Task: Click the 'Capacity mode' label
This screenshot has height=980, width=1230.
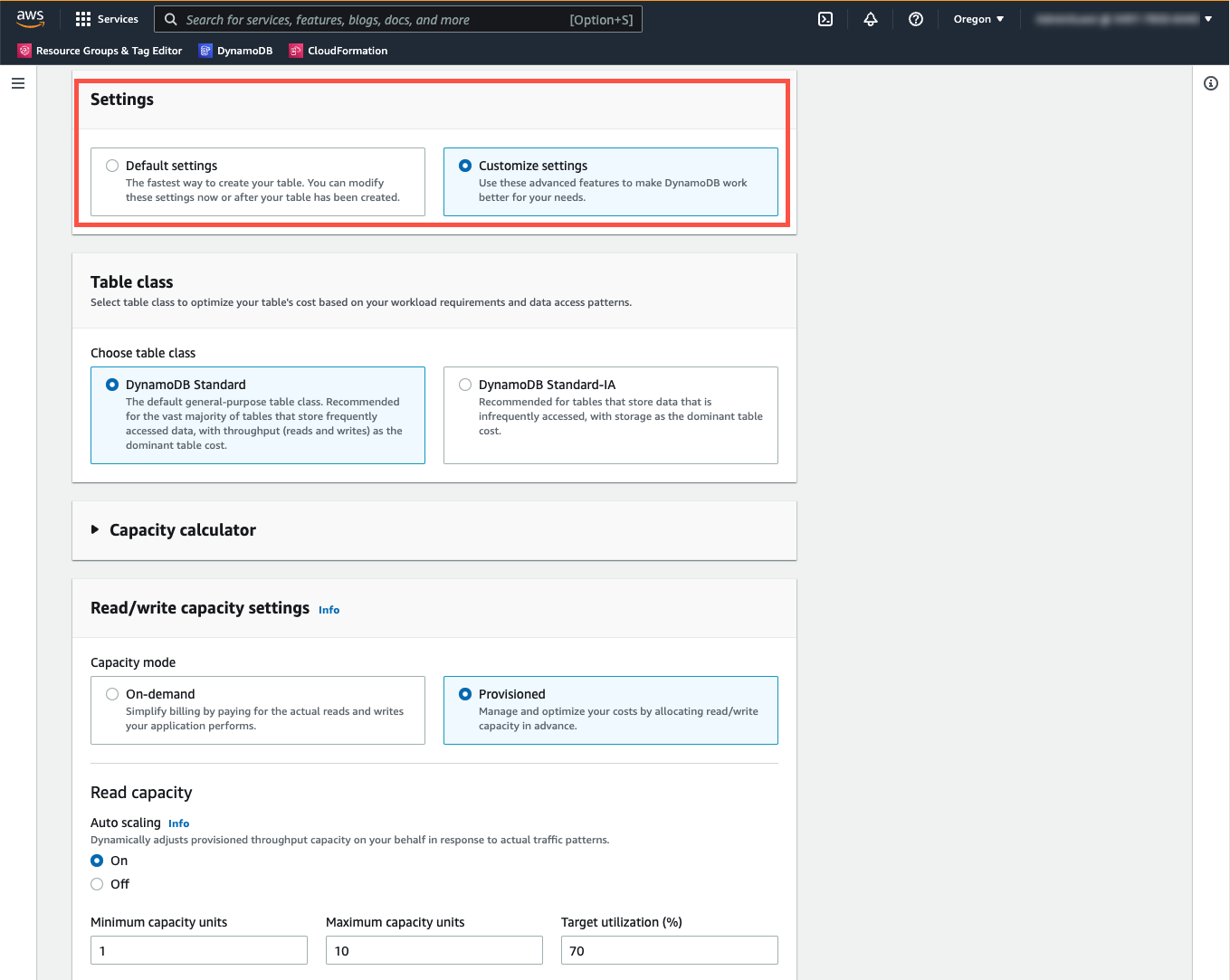Action: 133,662
